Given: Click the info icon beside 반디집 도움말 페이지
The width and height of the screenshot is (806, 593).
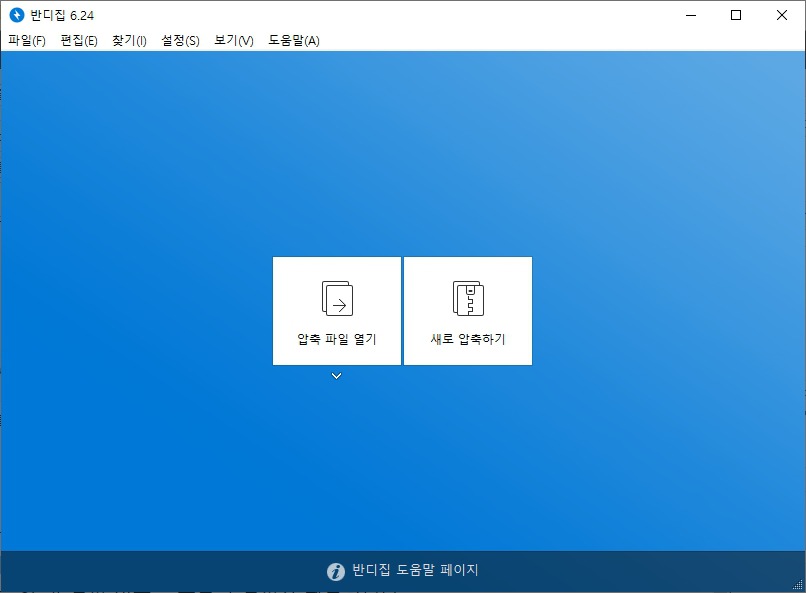Looking at the screenshot, I should click(x=336, y=571).
